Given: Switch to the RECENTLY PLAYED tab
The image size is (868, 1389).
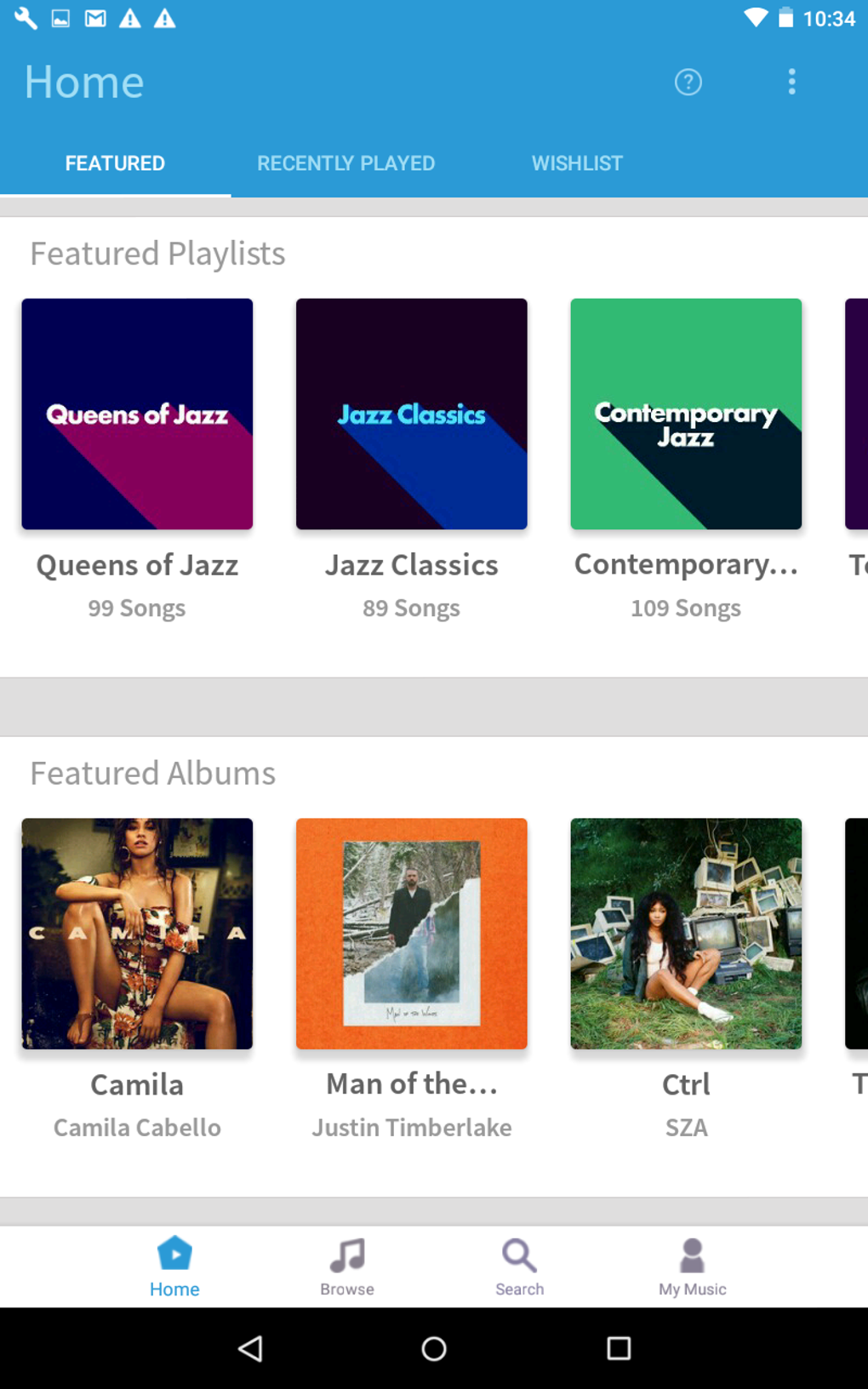Looking at the screenshot, I should tap(345, 163).
